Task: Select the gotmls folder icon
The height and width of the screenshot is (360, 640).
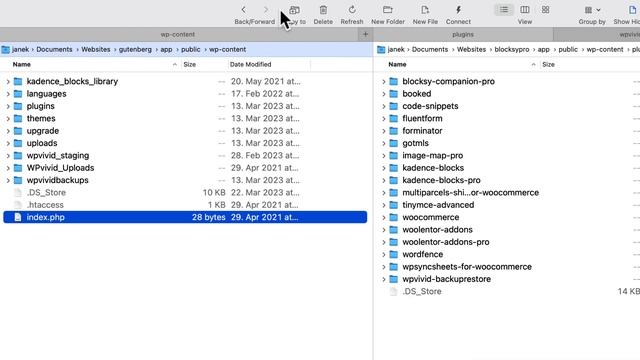Action: click(393, 143)
